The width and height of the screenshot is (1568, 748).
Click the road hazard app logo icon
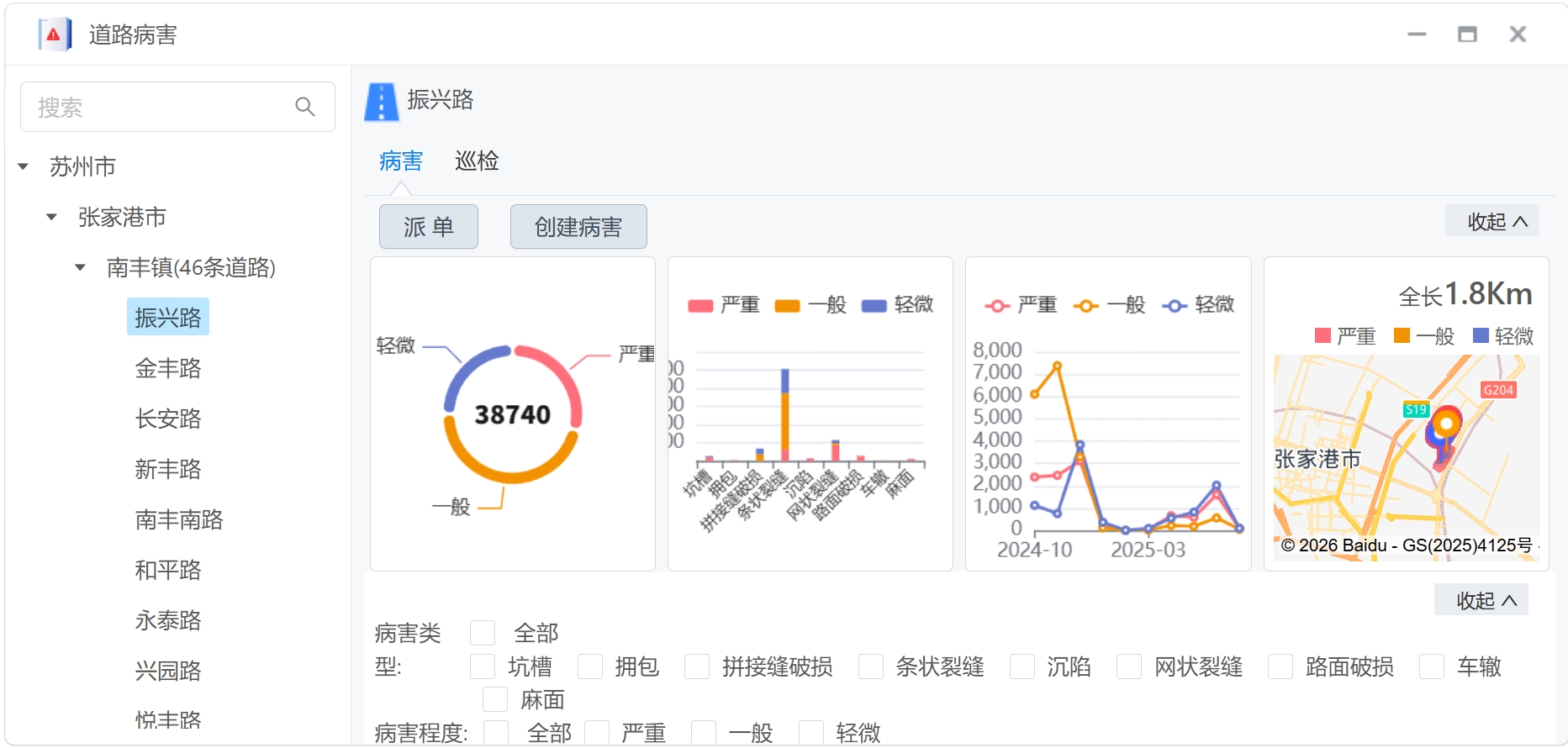point(55,34)
